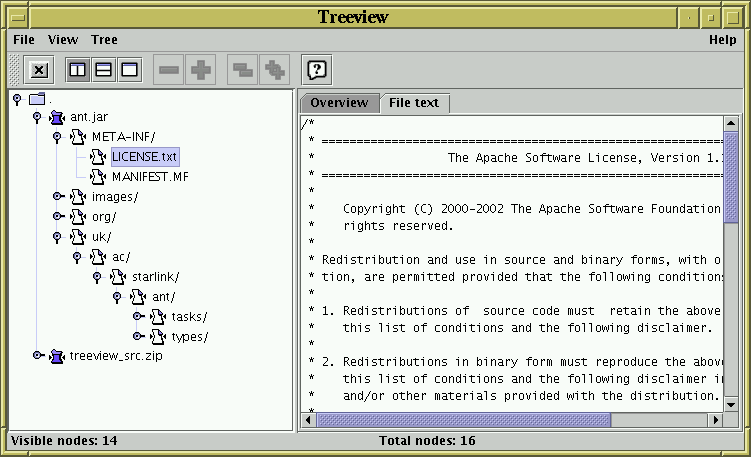Click the MANIFEST.MF file icon
The height and width of the screenshot is (457, 751).
point(97,177)
